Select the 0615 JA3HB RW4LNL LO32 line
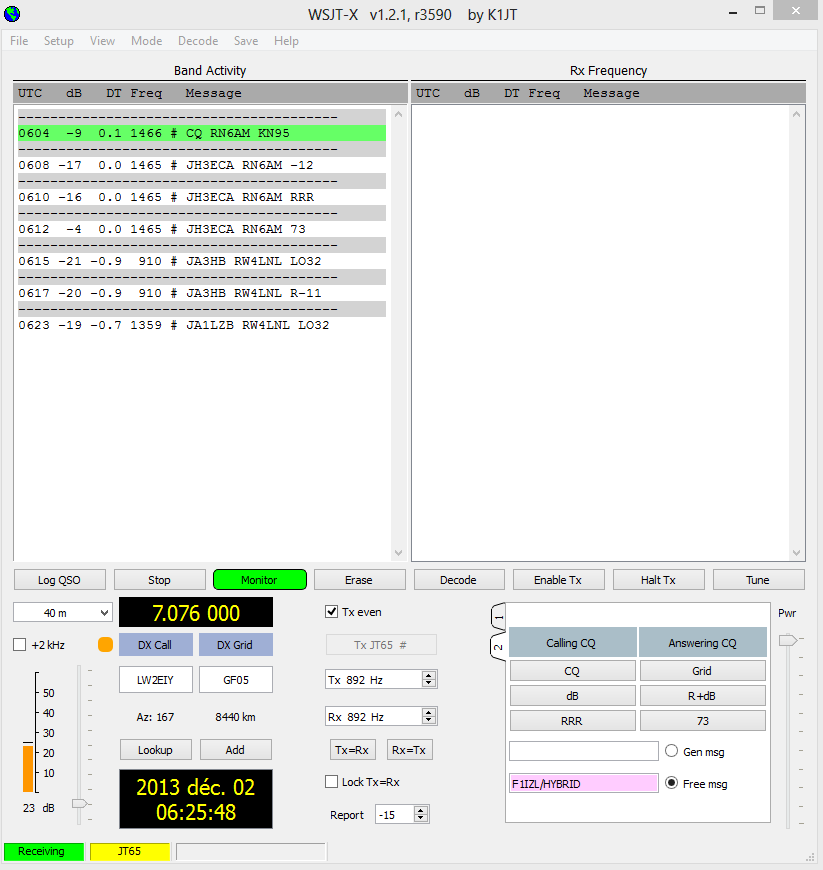Screen dimensions: 823x870 tap(202, 261)
